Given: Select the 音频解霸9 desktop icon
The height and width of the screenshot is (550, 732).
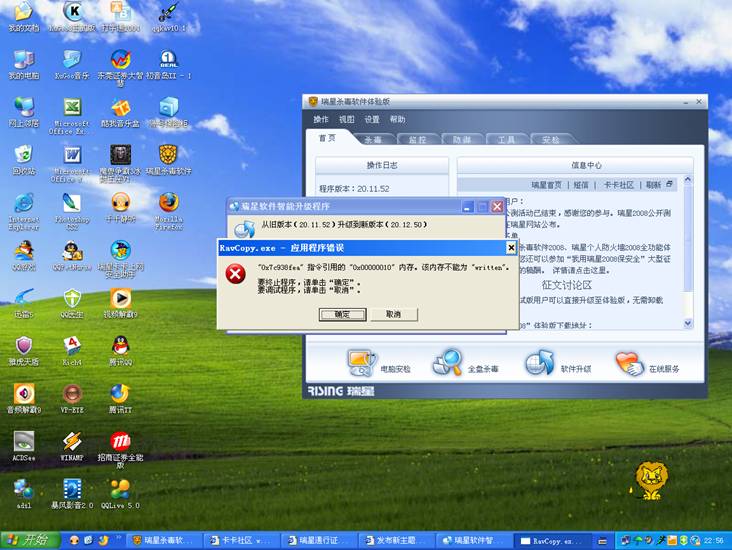Looking at the screenshot, I should tap(24, 398).
